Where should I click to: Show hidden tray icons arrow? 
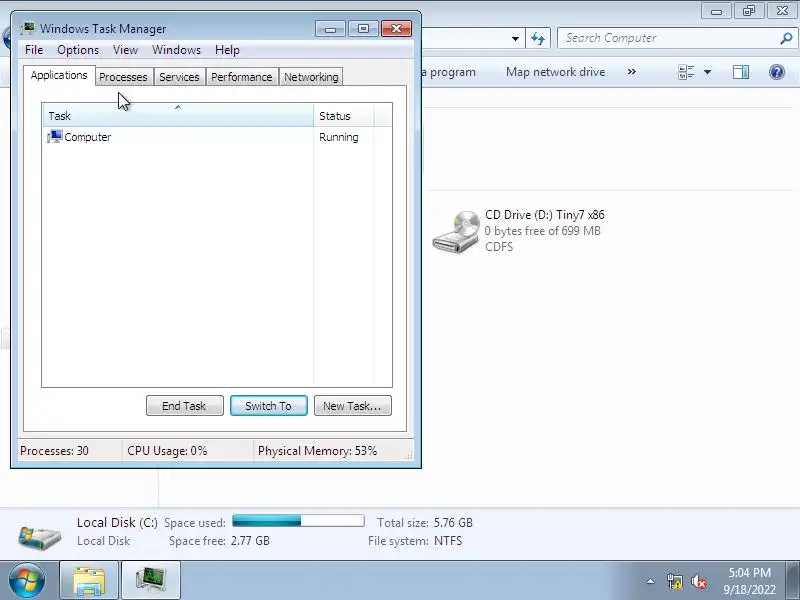coord(651,581)
